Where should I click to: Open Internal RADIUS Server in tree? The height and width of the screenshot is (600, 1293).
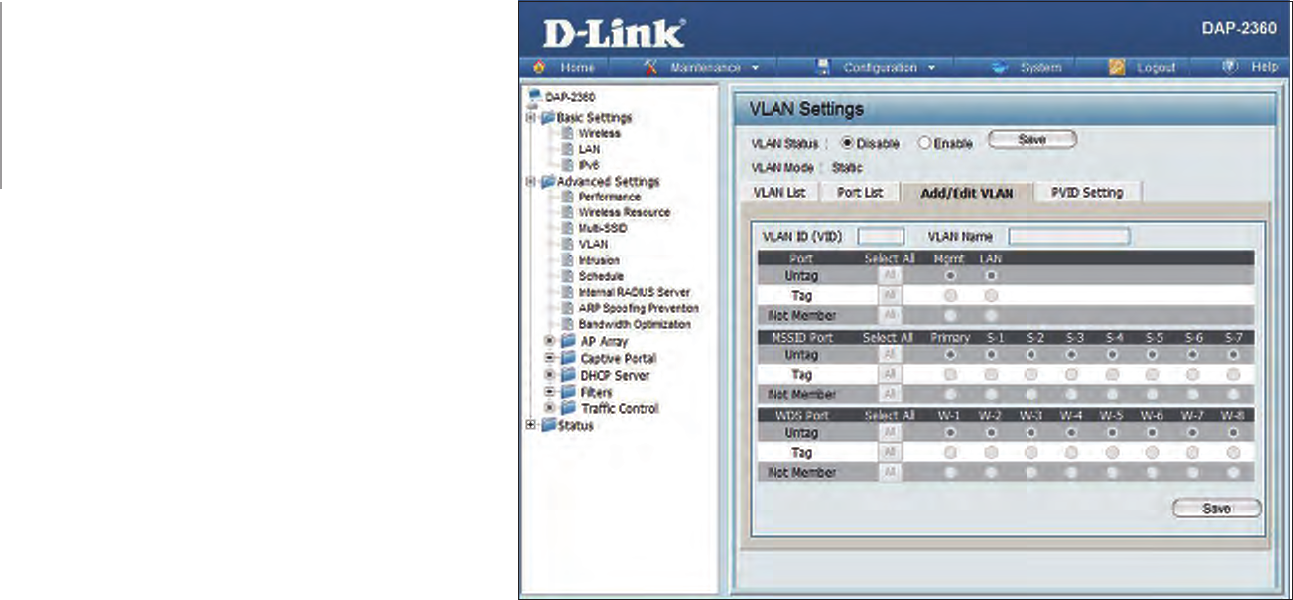click(634, 292)
